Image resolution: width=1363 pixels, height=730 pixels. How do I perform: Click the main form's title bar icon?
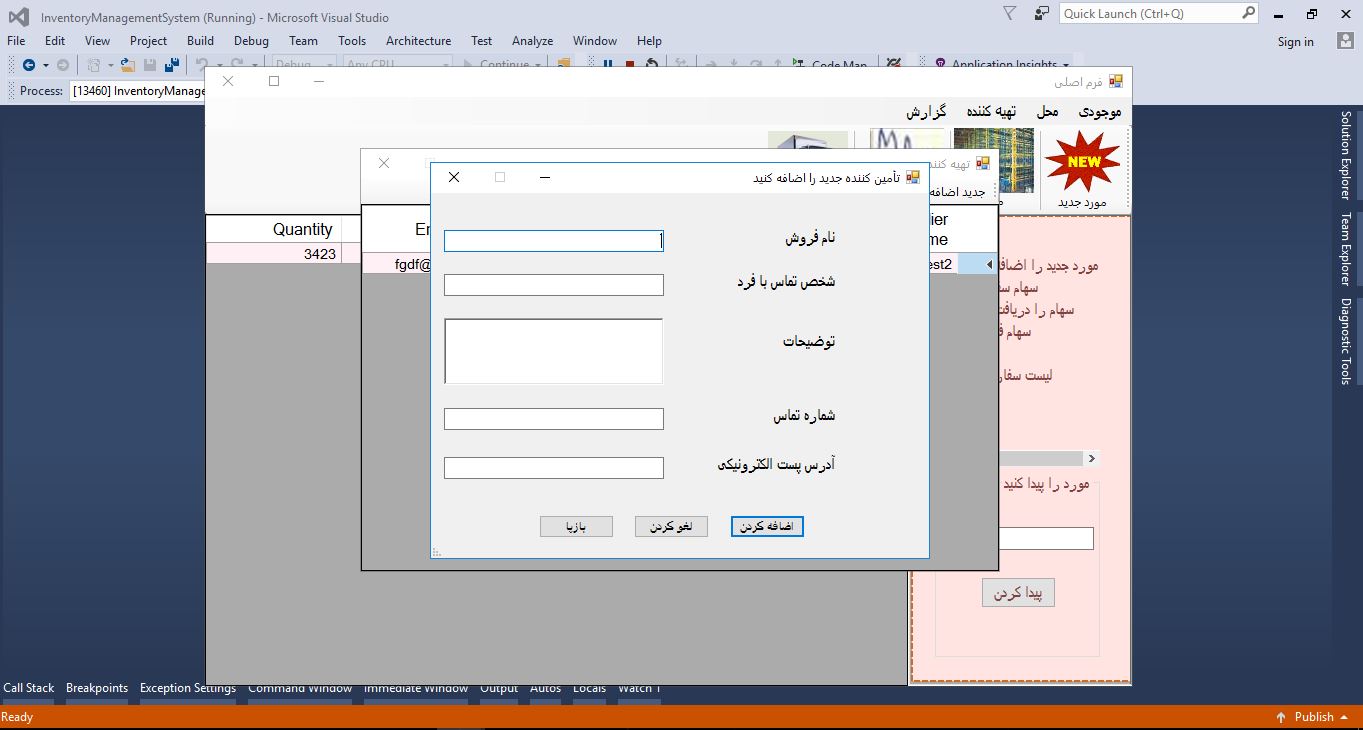[x=1115, y=81]
